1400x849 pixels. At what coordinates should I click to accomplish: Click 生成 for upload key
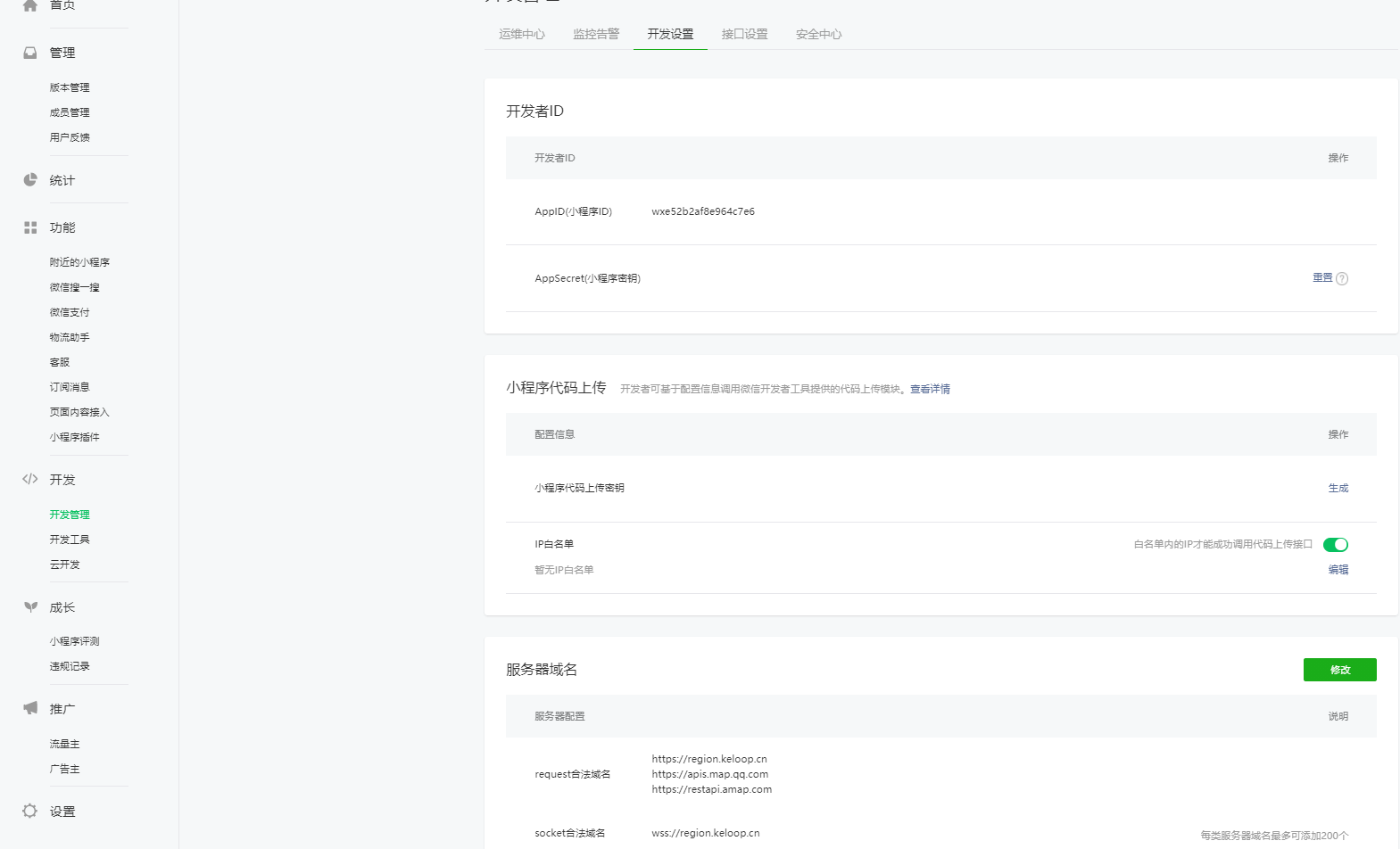(x=1338, y=488)
